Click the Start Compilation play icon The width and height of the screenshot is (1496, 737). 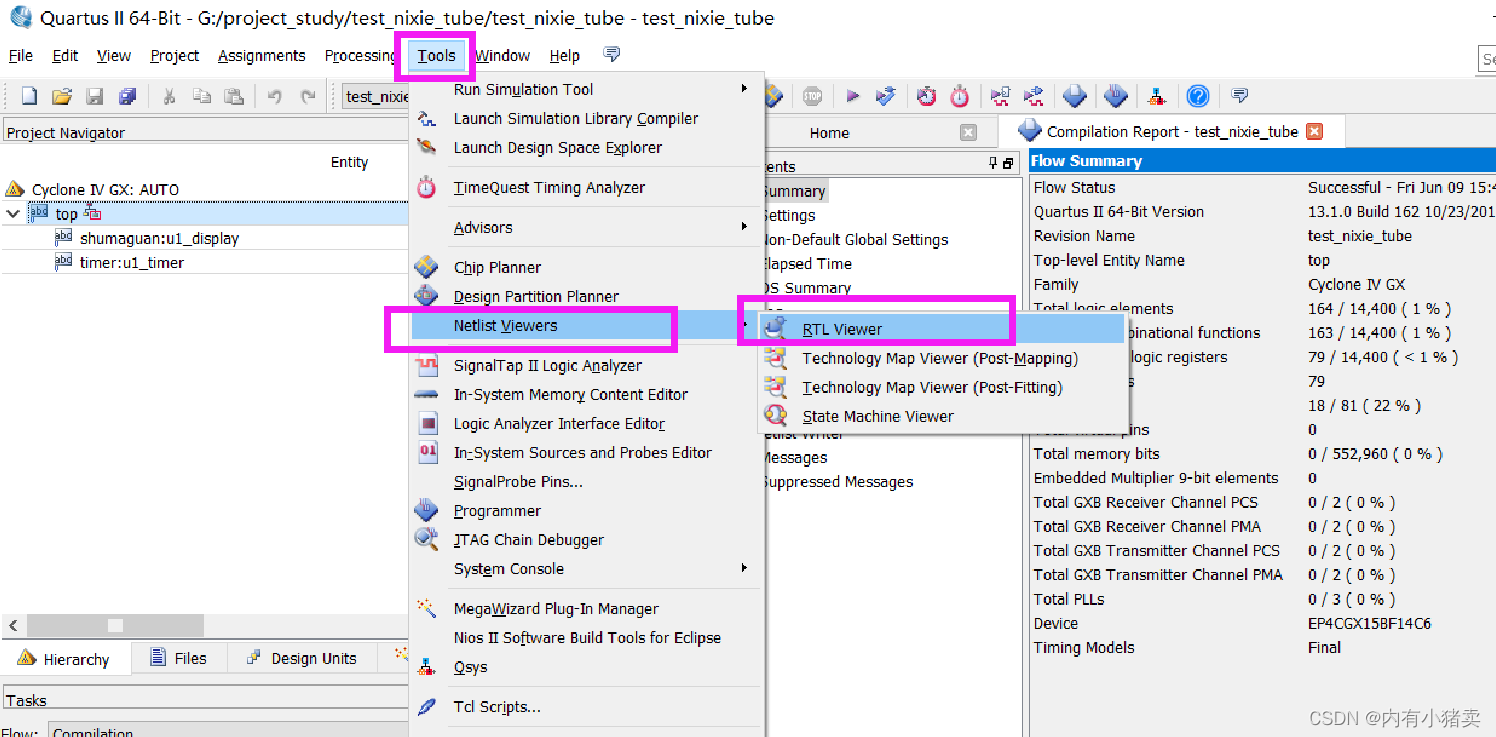click(x=852, y=96)
